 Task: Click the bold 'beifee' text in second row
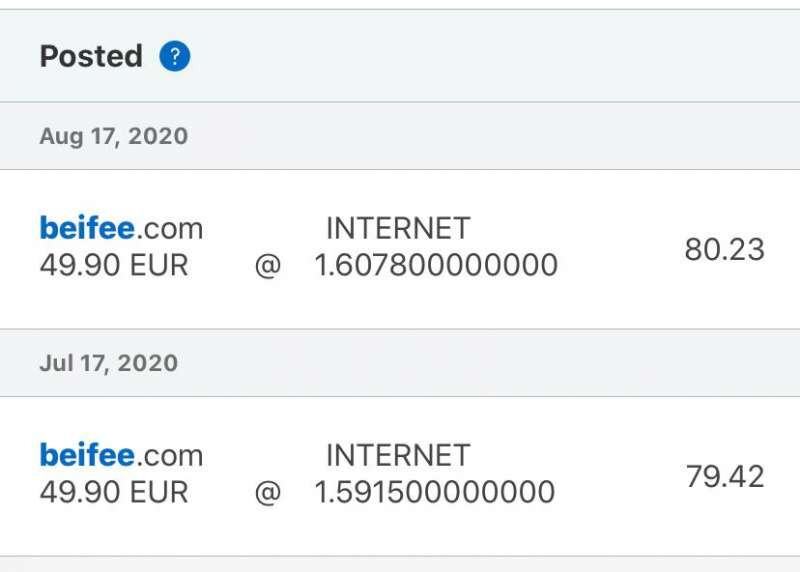click(87, 455)
